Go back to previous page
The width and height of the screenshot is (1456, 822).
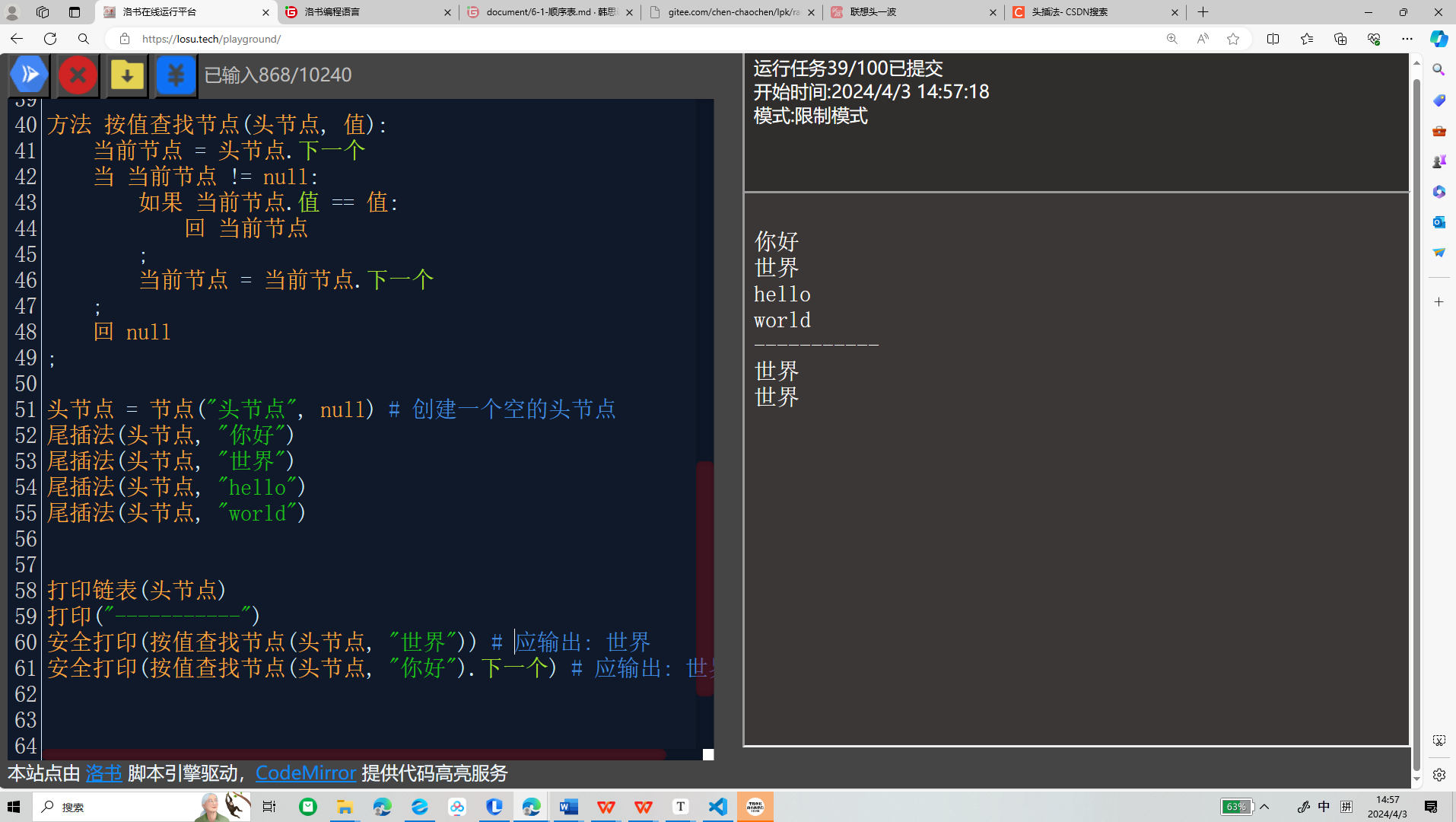(x=17, y=39)
